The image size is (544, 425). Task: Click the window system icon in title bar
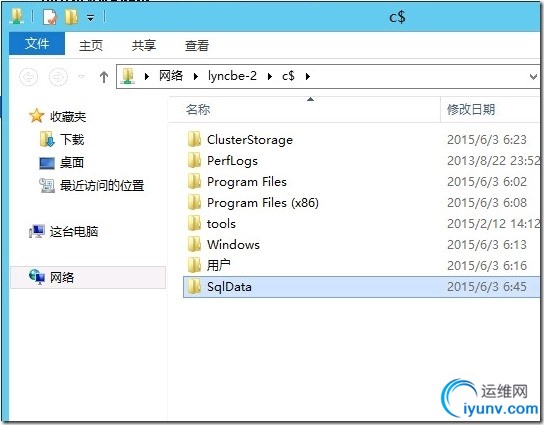coord(17,16)
